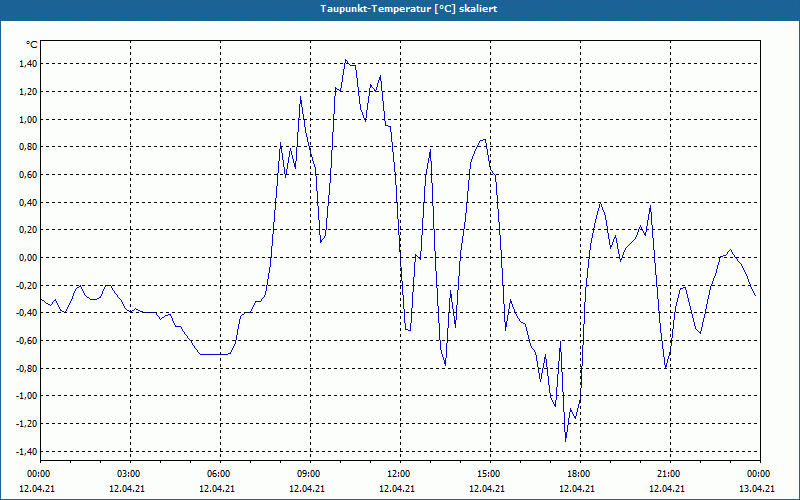Pick the -1,20 y-axis label
This screenshot has height=500, width=800.
pyautogui.click(x=27, y=423)
